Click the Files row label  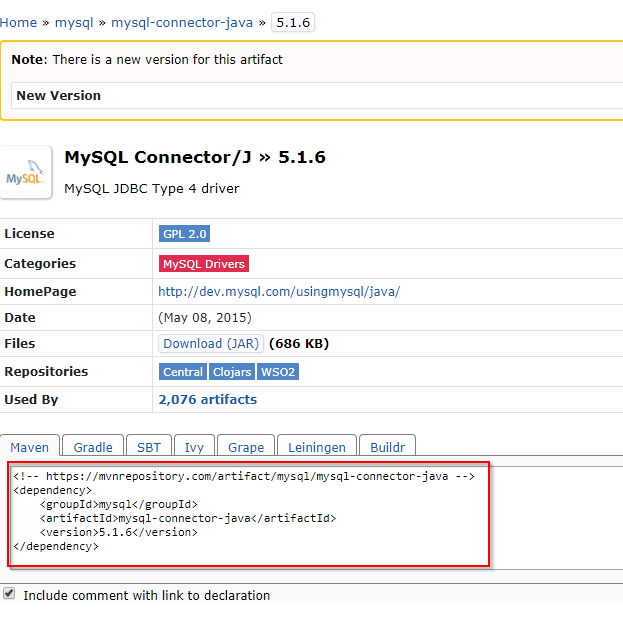pos(20,343)
